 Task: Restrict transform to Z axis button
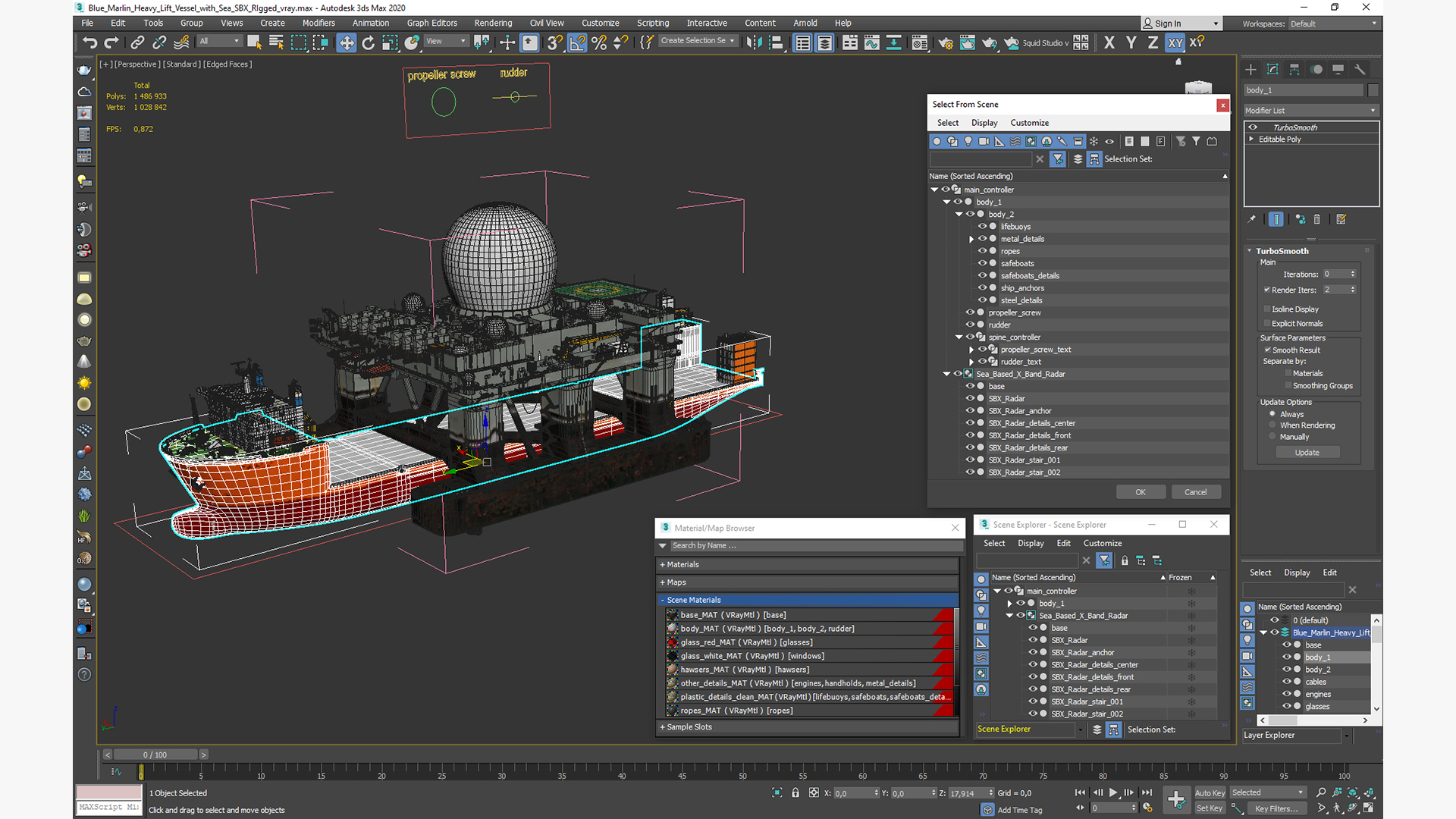point(1153,42)
